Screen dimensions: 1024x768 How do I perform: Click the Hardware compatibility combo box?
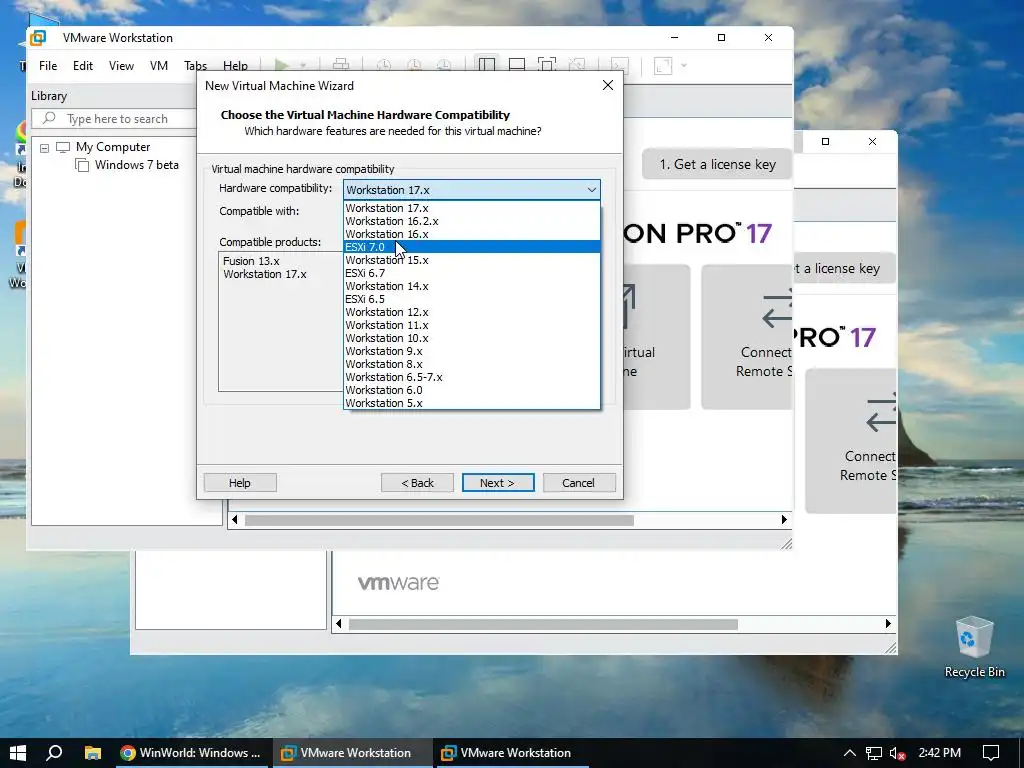(472, 189)
